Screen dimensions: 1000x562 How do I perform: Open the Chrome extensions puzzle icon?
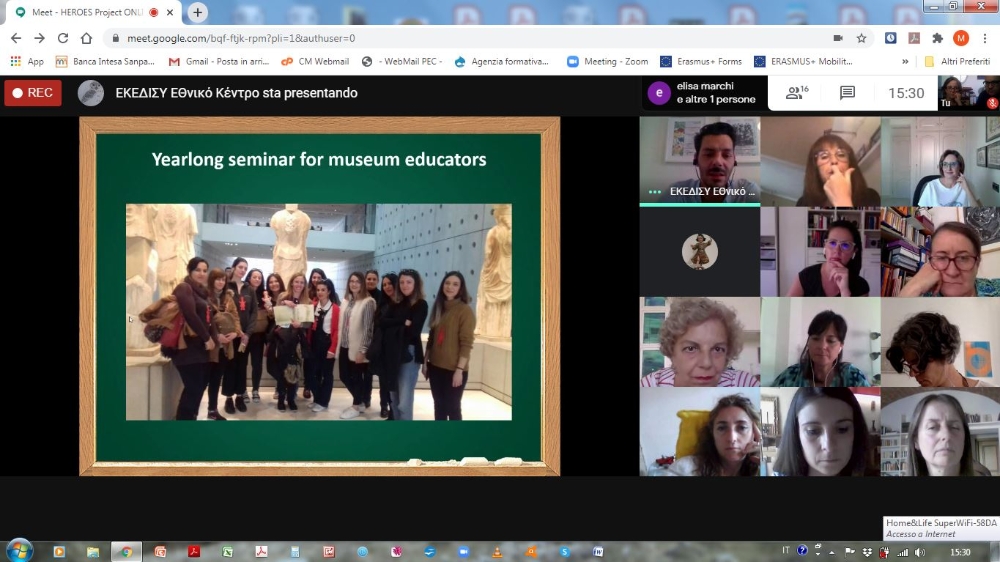937,38
